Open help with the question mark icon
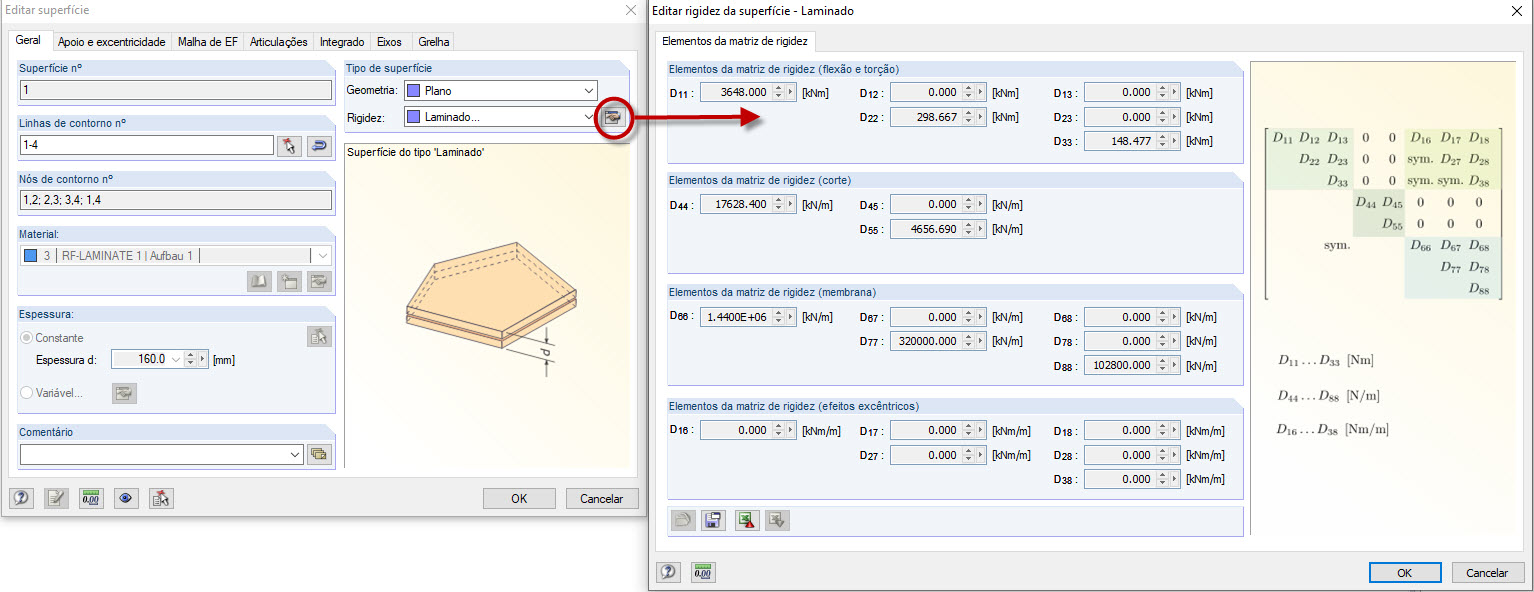Image resolution: width=1534 pixels, height=592 pixels. point(21,498)
